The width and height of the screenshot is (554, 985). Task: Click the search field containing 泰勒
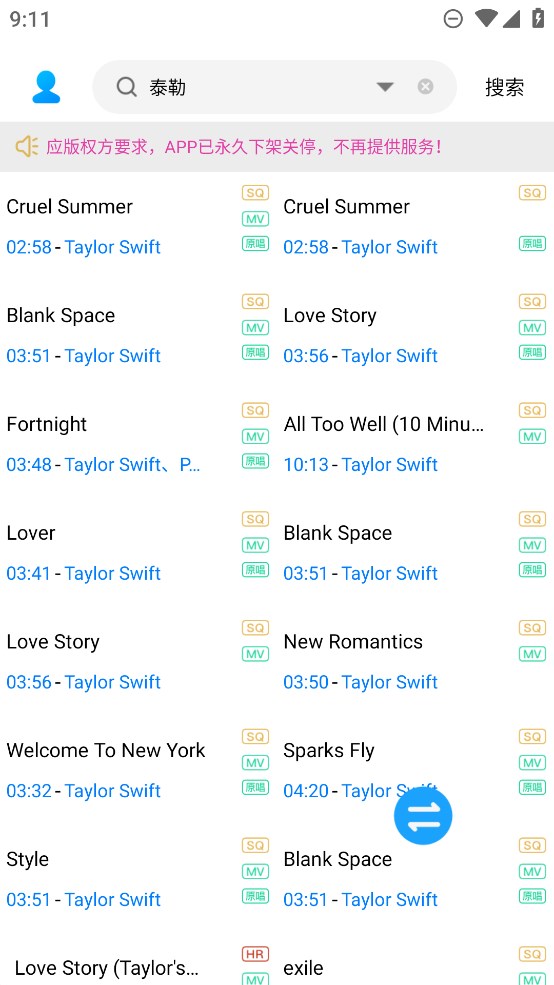pos(274,87)
